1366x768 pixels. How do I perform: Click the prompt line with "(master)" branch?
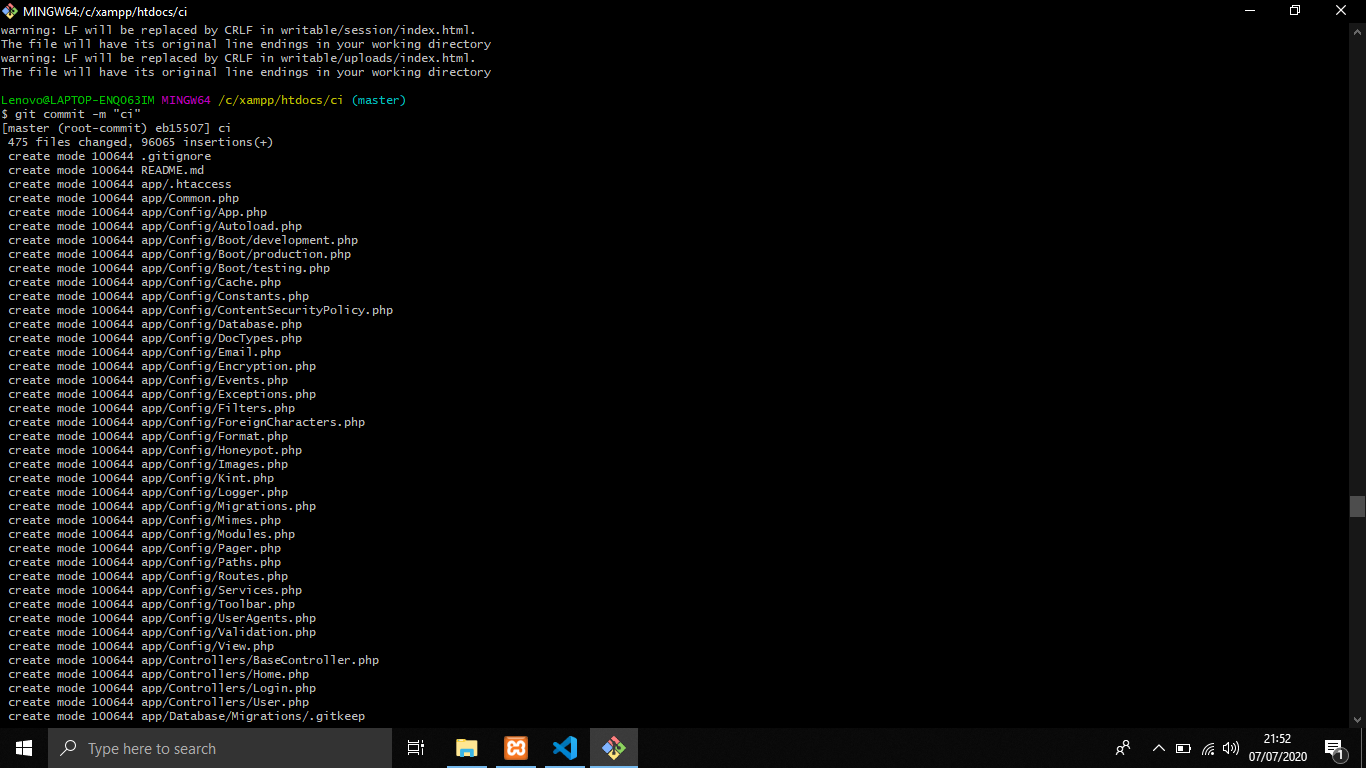pos(203,100)
